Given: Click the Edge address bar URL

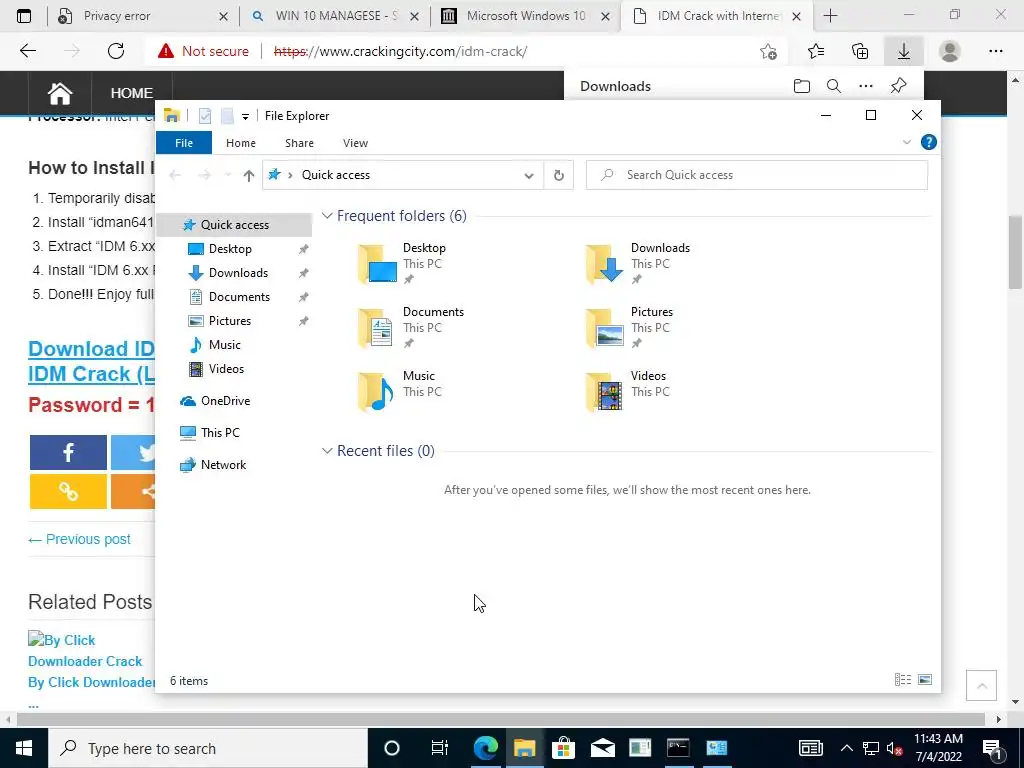Looking at the screenshot, I should [x=400, y=52].
